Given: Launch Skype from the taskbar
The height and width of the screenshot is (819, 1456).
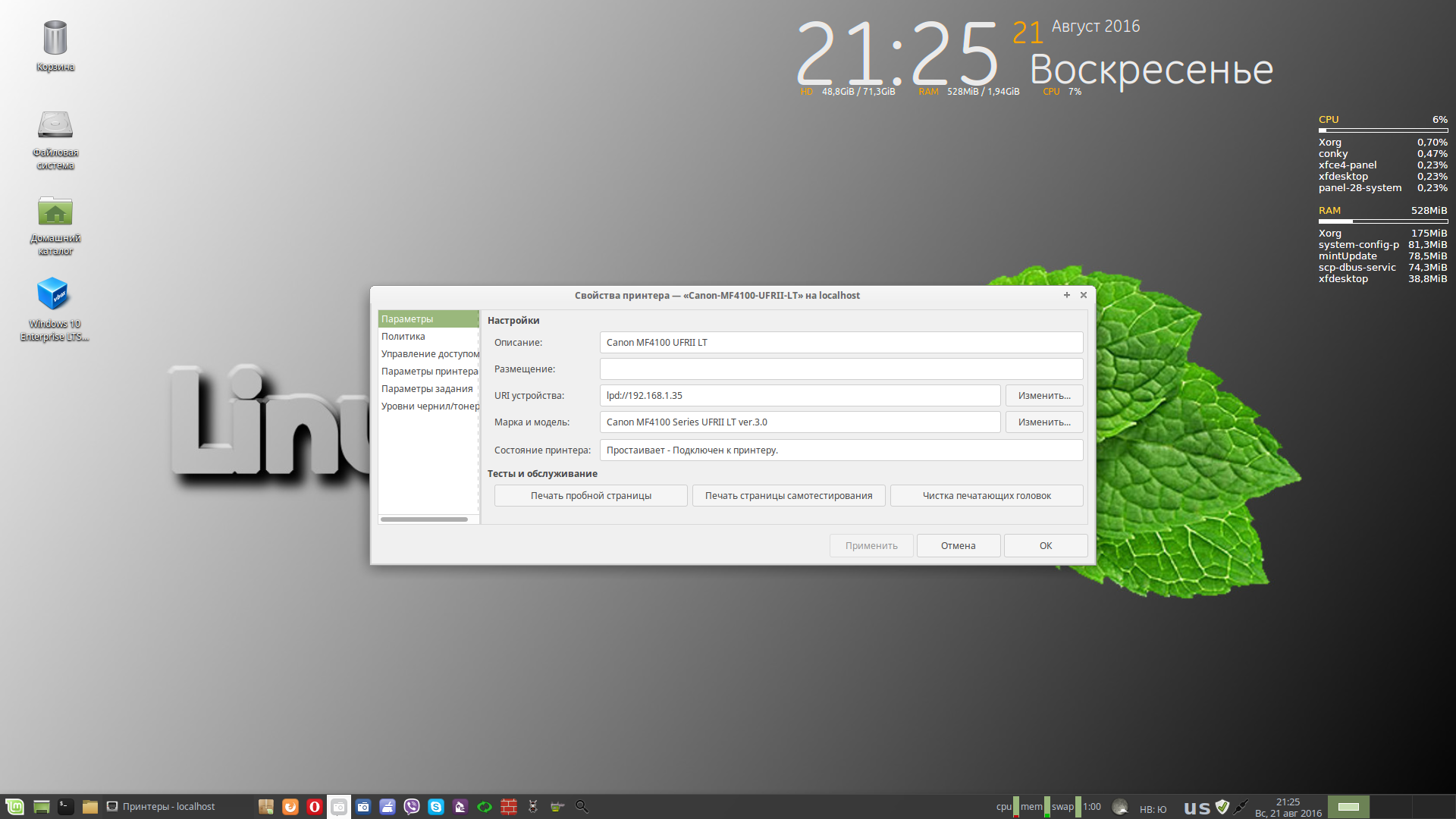Looking at the screenshot, I should [x=436, y=807].
